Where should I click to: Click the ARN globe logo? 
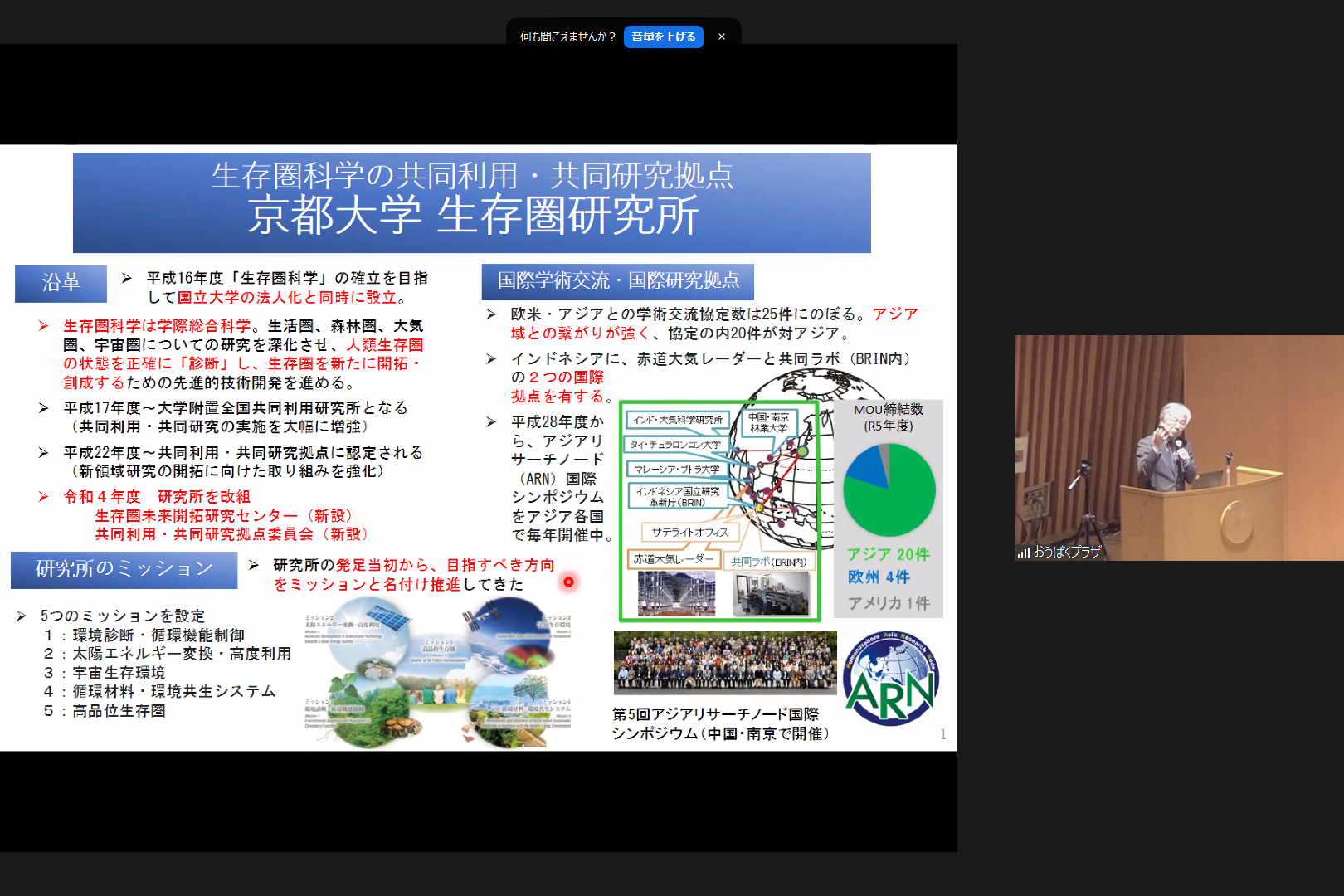890,679
